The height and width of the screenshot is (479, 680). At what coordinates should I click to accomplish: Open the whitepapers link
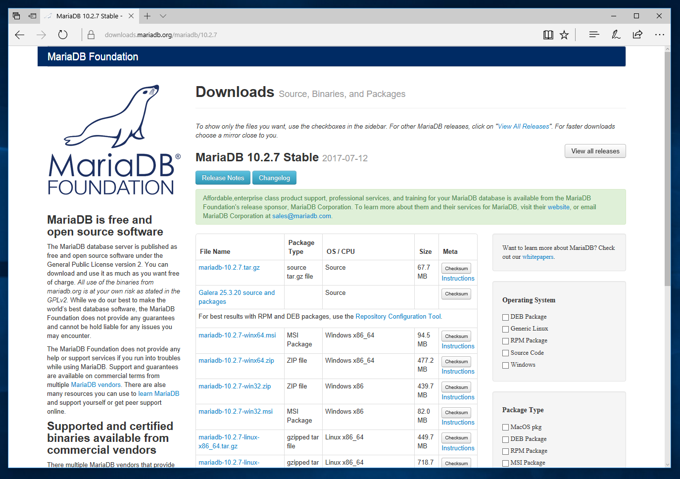click(x=538, y=257)
